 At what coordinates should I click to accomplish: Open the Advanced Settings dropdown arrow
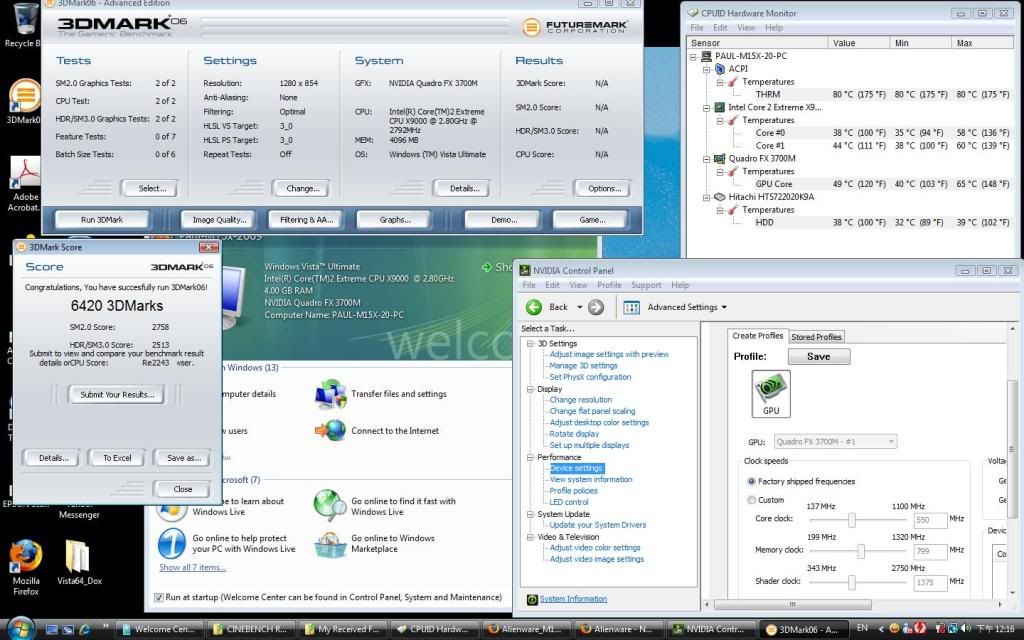click(x=724, y=308)
